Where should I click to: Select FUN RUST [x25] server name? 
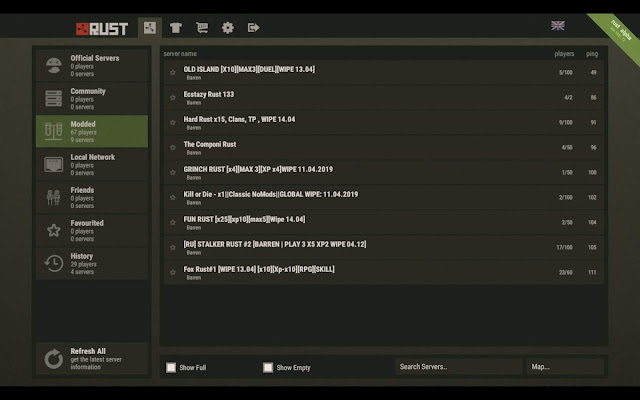[244, 219]
